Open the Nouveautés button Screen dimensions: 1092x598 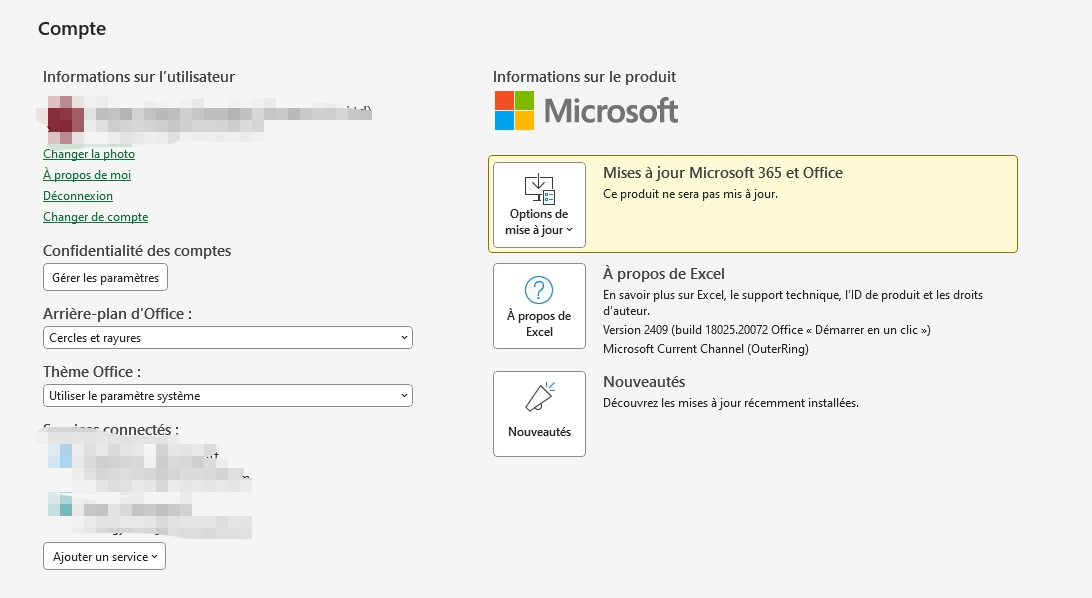click(539, 414)
